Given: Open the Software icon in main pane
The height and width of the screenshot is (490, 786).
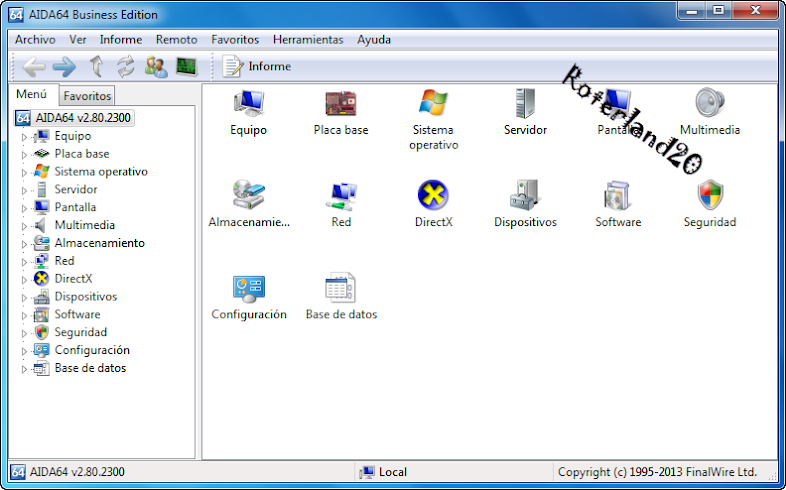Looking at the screenshot, I should click(618, 195).
